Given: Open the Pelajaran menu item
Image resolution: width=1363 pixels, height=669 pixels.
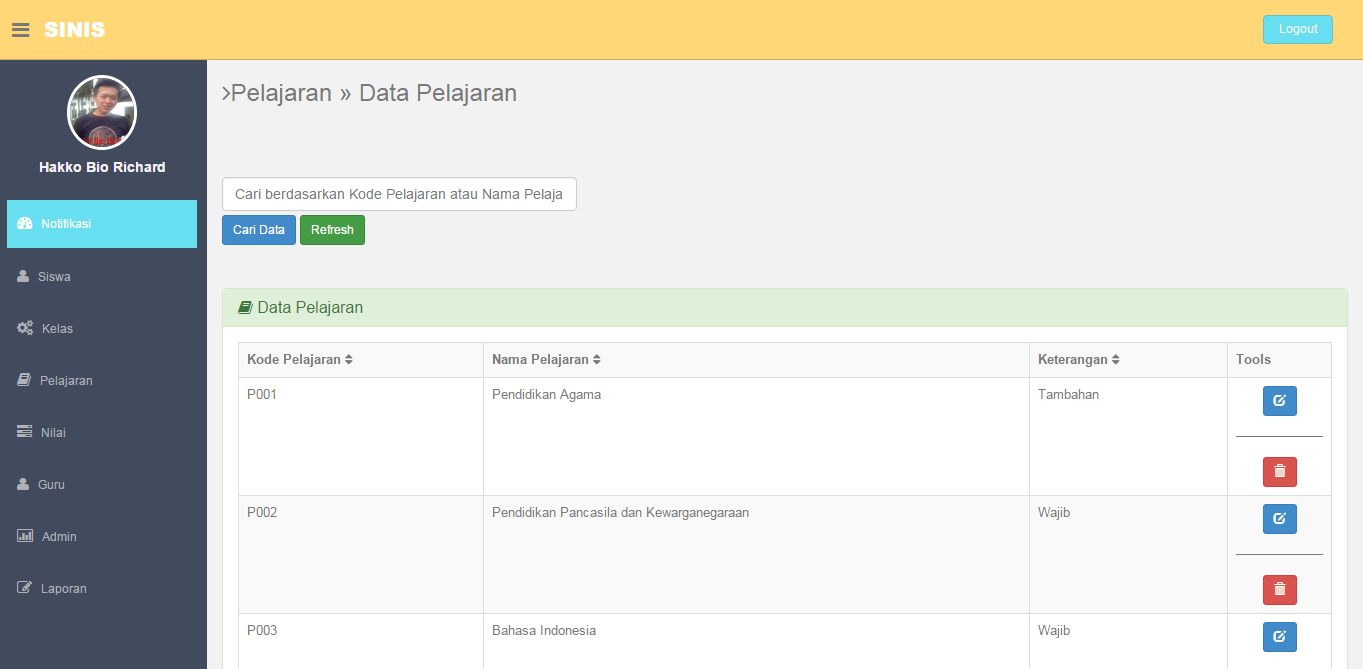Looking at the screenshot, I should click(x=102, y=381).
